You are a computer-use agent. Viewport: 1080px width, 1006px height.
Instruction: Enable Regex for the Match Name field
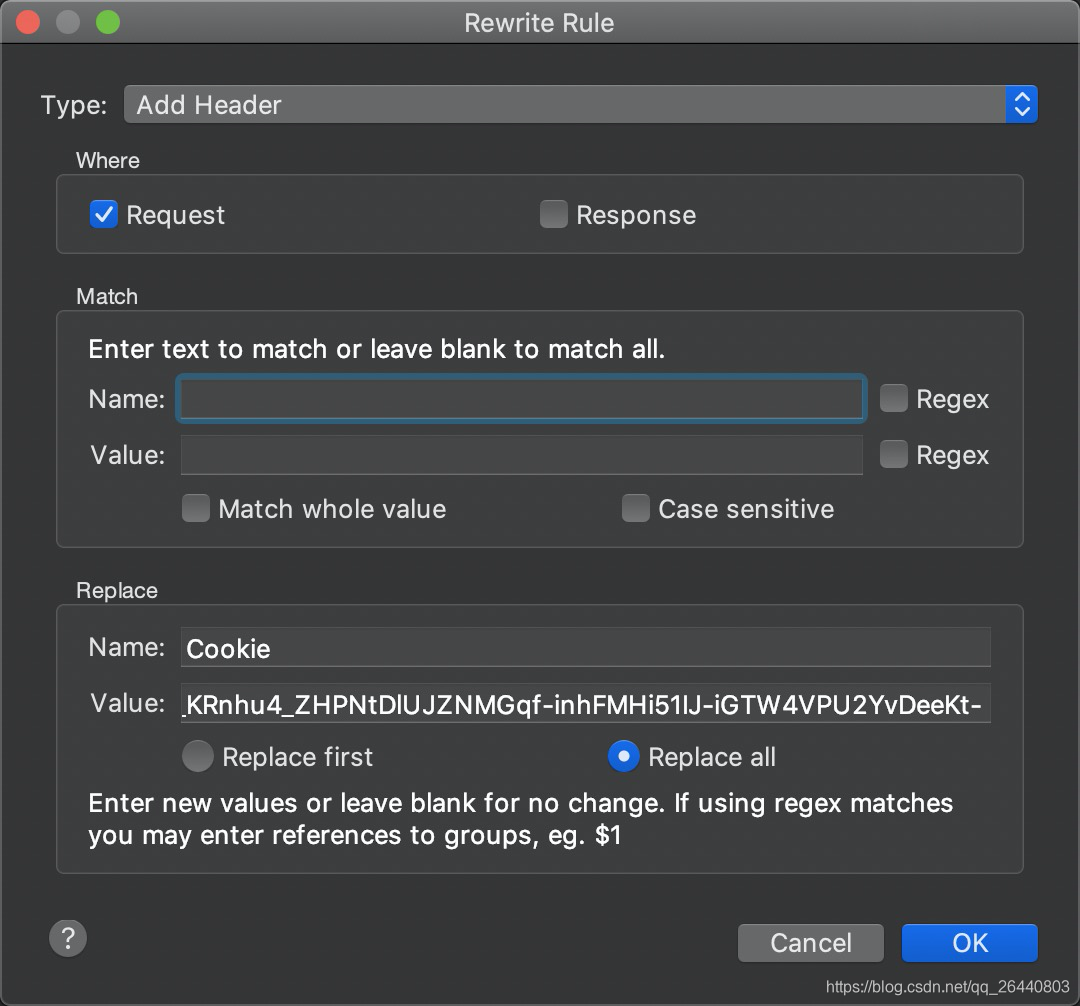[x=893, y=398]
